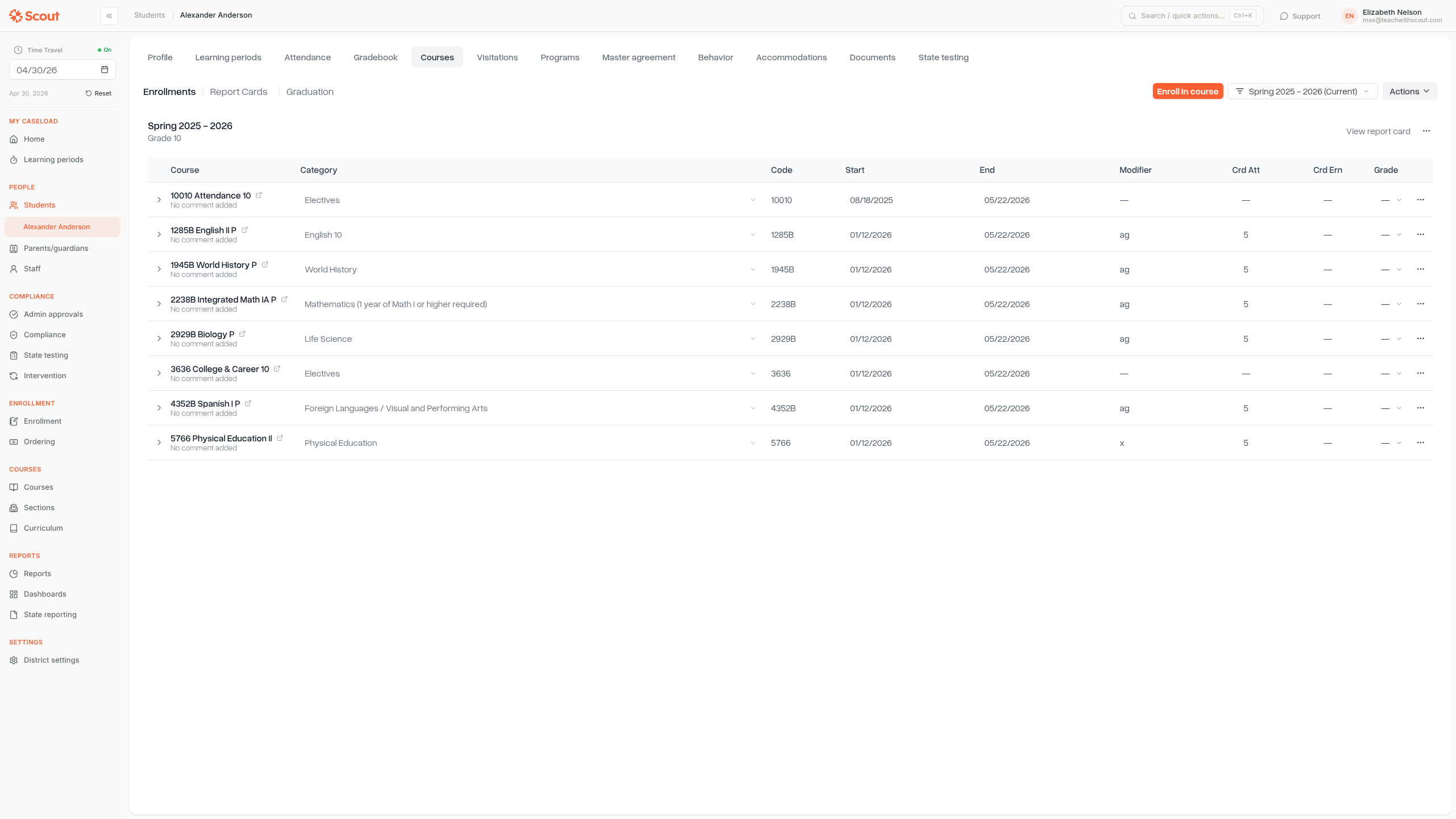Open the Accommodations tab

click(791, 57)
